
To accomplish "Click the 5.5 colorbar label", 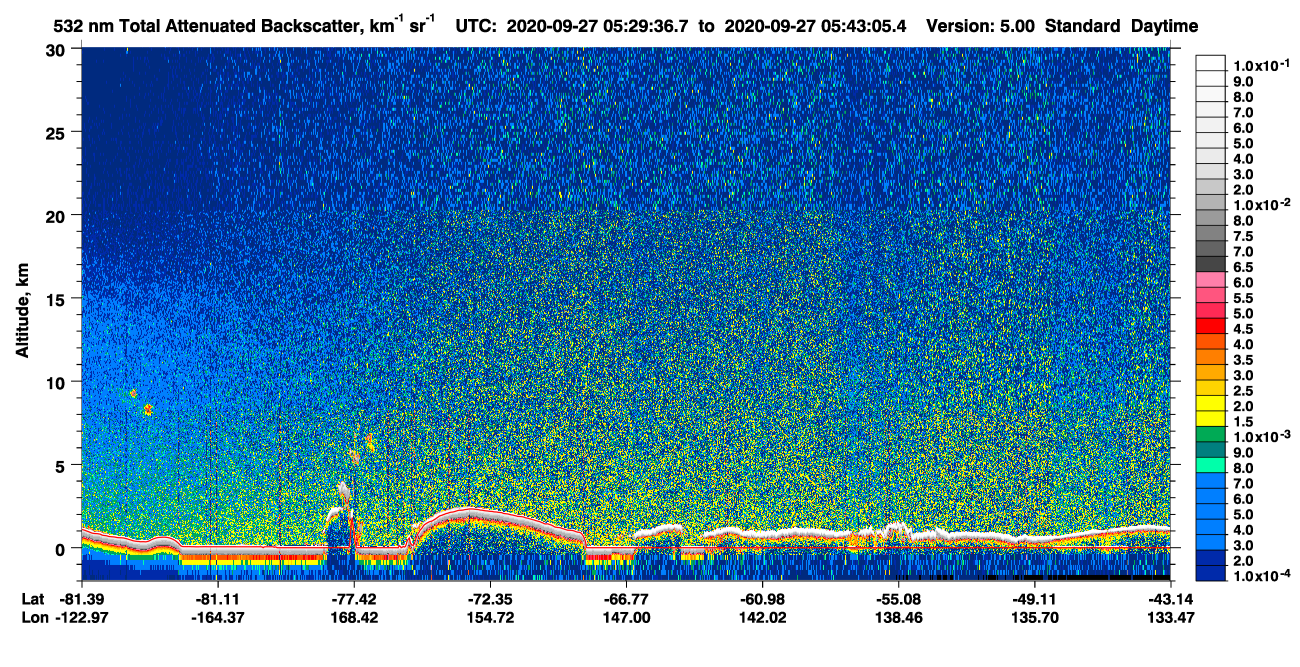I will (1243, 298).
